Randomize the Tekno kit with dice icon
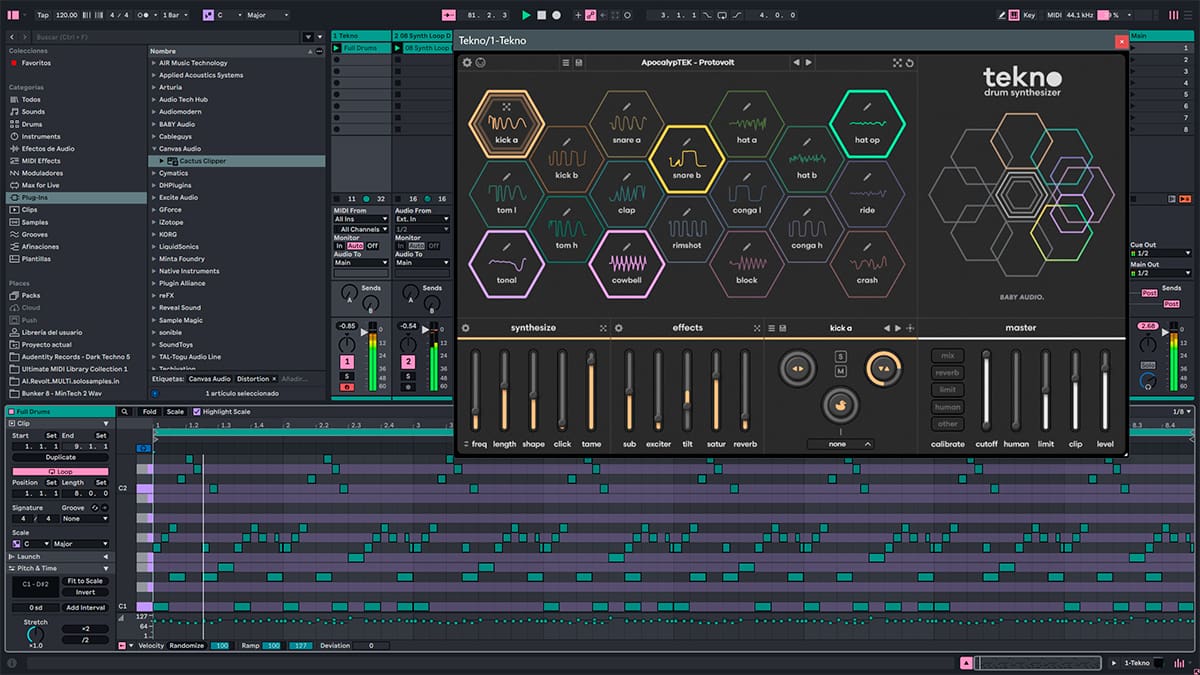 (x=897, y=62)
